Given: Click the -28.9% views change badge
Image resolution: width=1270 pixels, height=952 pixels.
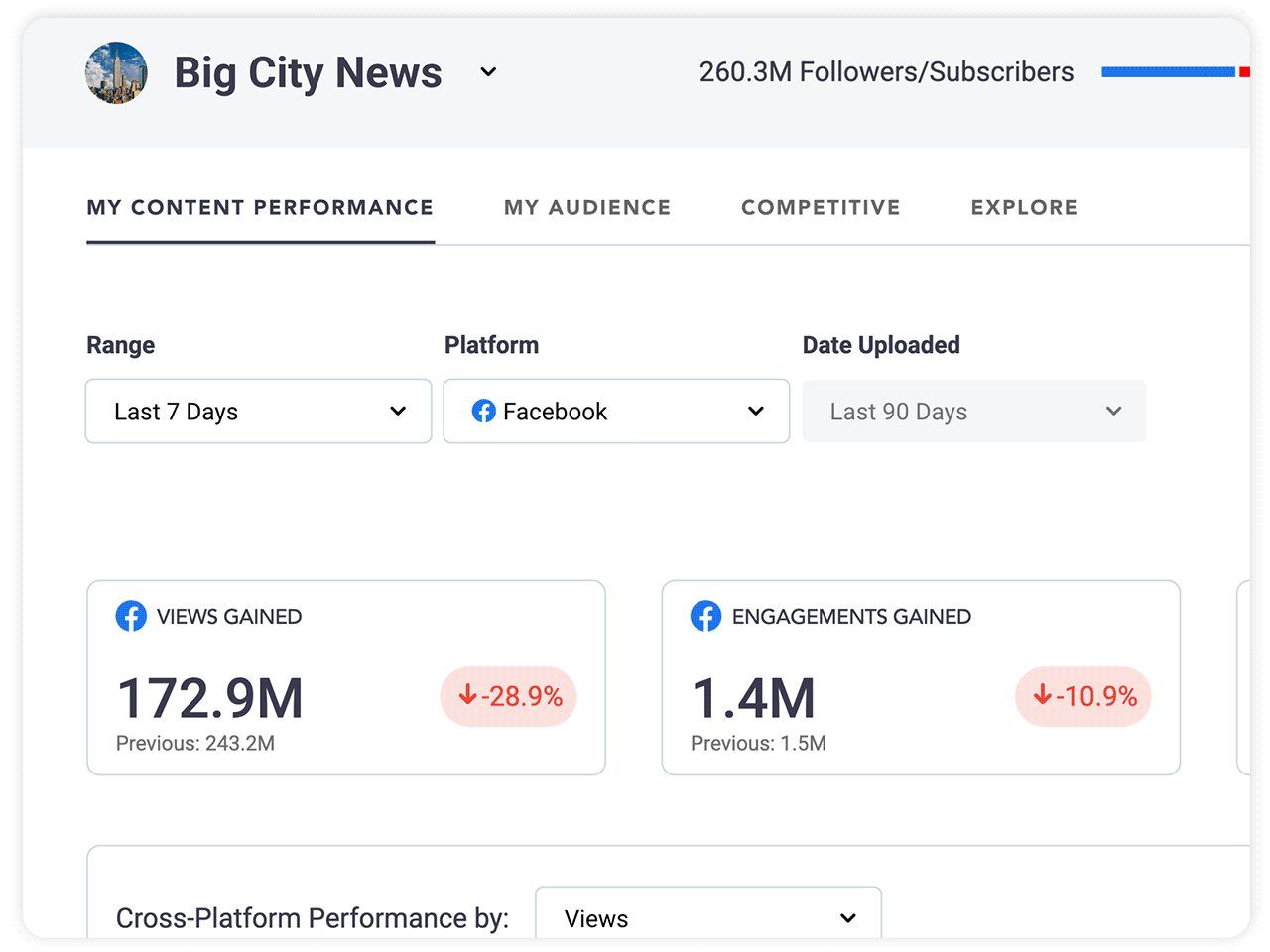Looking at the screenshot, I should click(x=509, y=696).
